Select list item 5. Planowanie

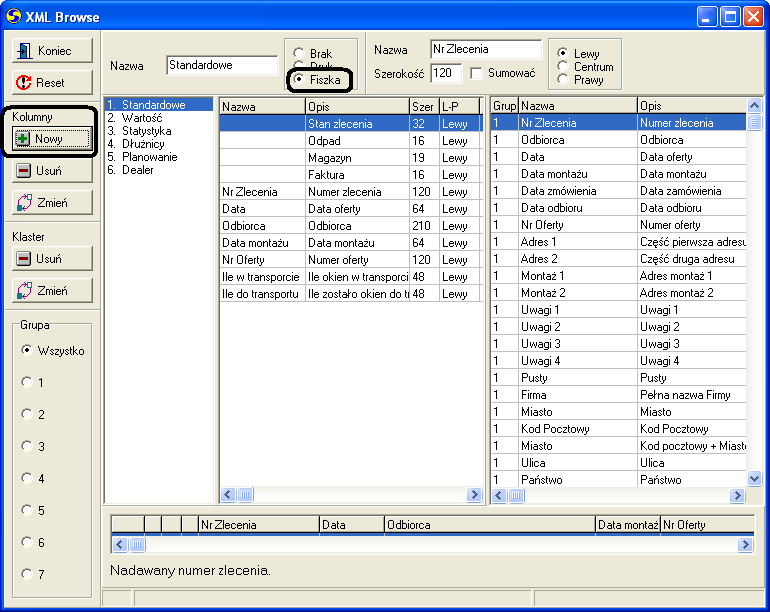pyautogui.click(x=159, y=157)
